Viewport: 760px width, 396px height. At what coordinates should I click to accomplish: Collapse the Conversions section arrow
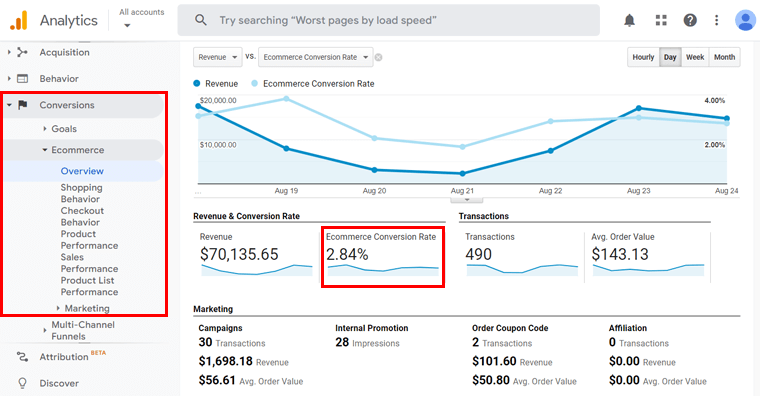(9, 105)
